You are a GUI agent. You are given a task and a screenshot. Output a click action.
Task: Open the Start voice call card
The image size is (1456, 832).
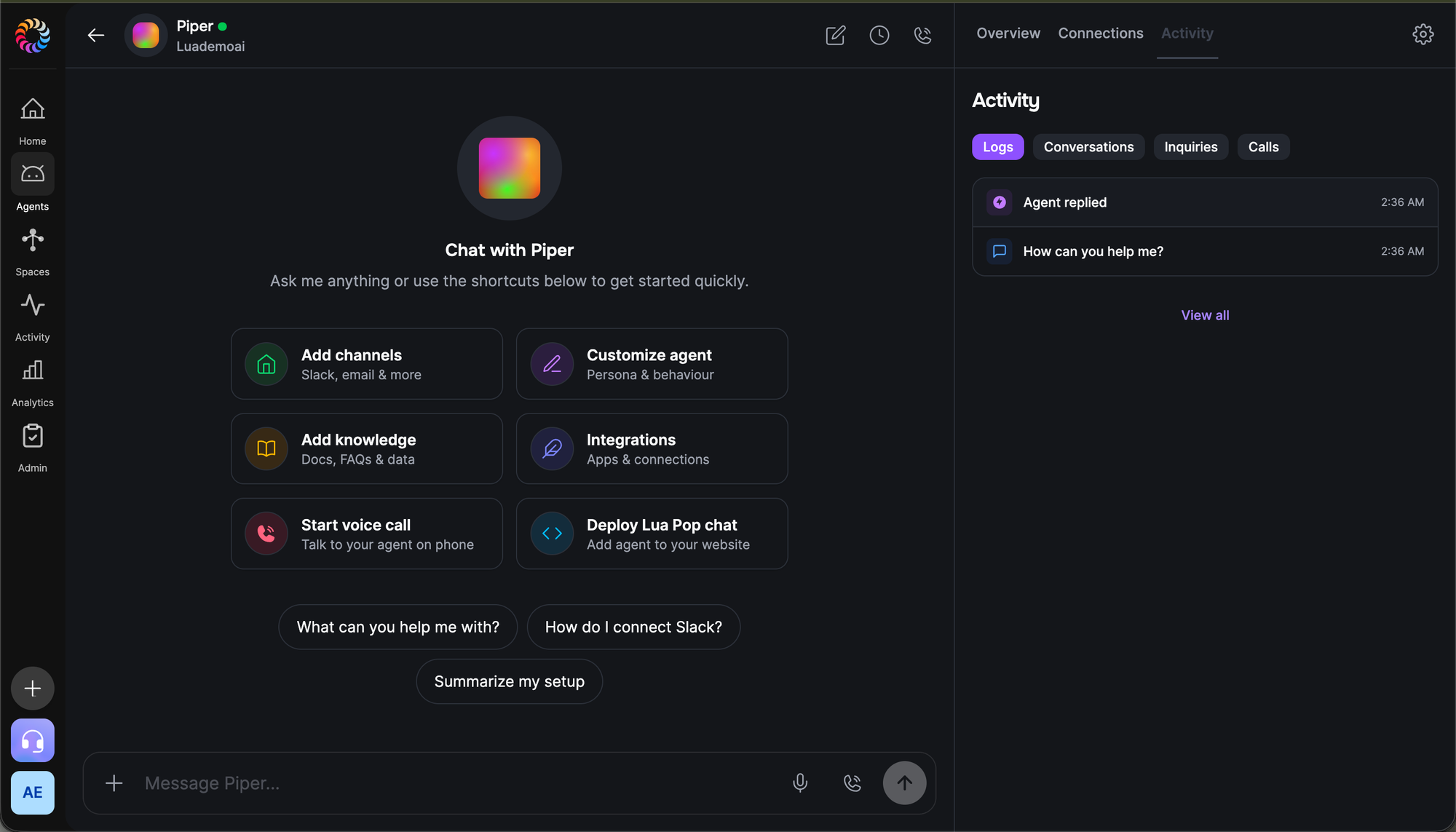(x=367, y=534)
